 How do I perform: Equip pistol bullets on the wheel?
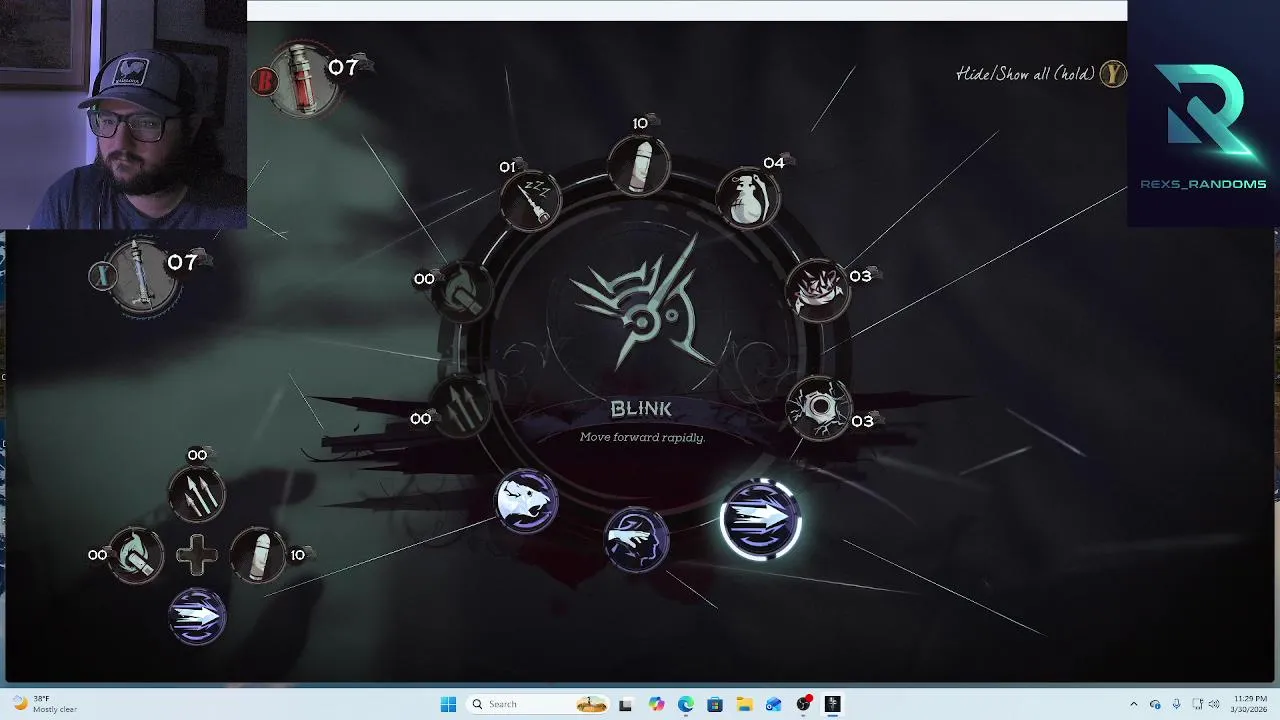(639, 166)
